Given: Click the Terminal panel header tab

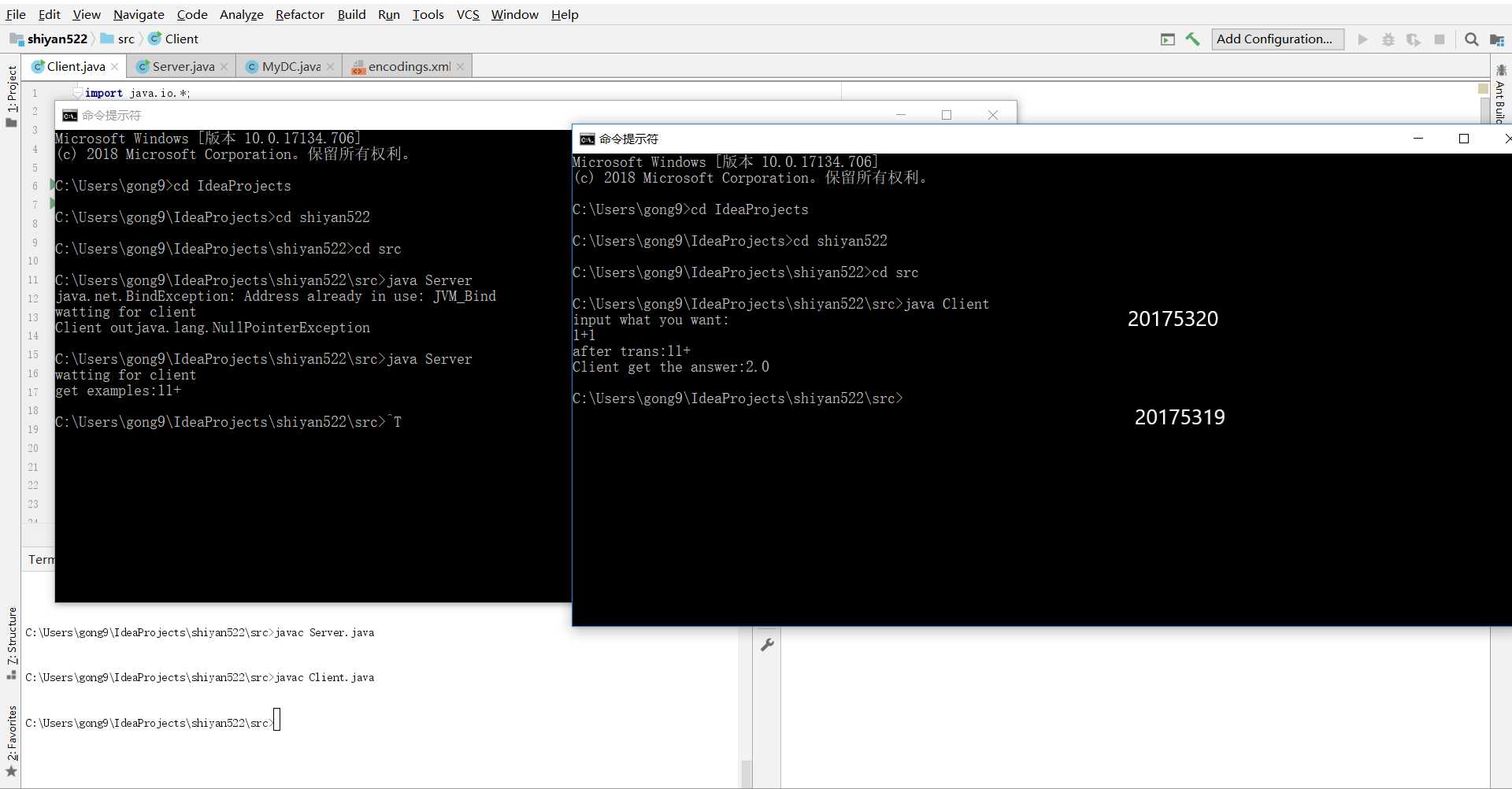Looking at the screenshot, I should (41, 559).
